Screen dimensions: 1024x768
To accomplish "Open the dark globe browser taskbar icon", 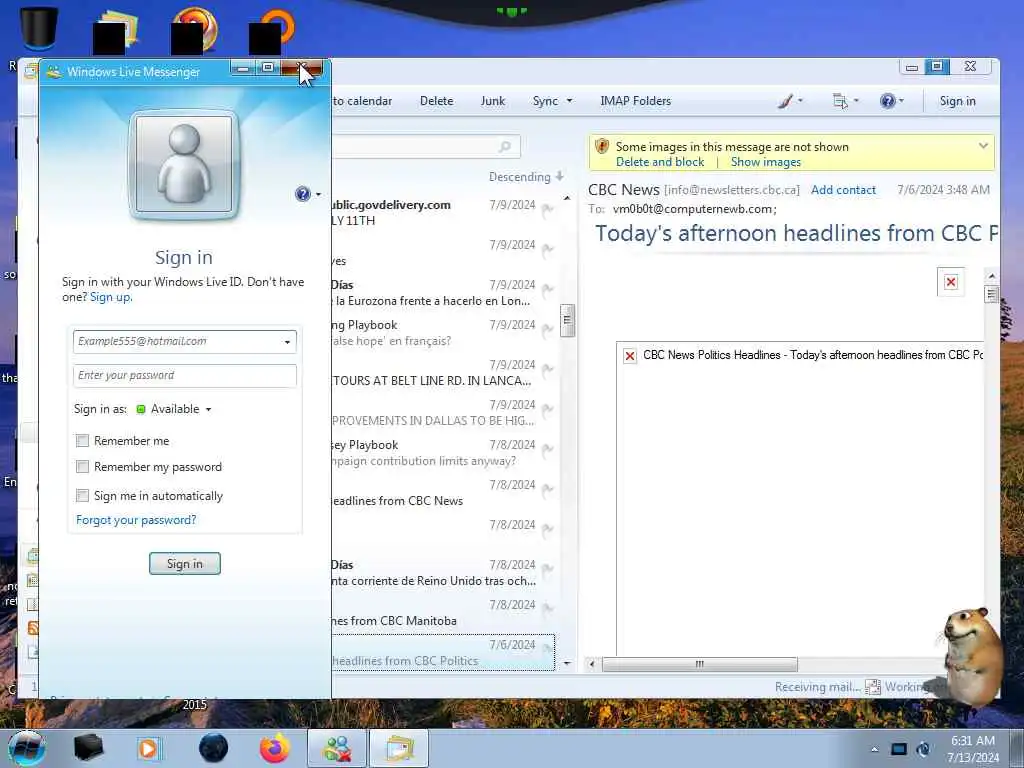I will tap(214, 748).
